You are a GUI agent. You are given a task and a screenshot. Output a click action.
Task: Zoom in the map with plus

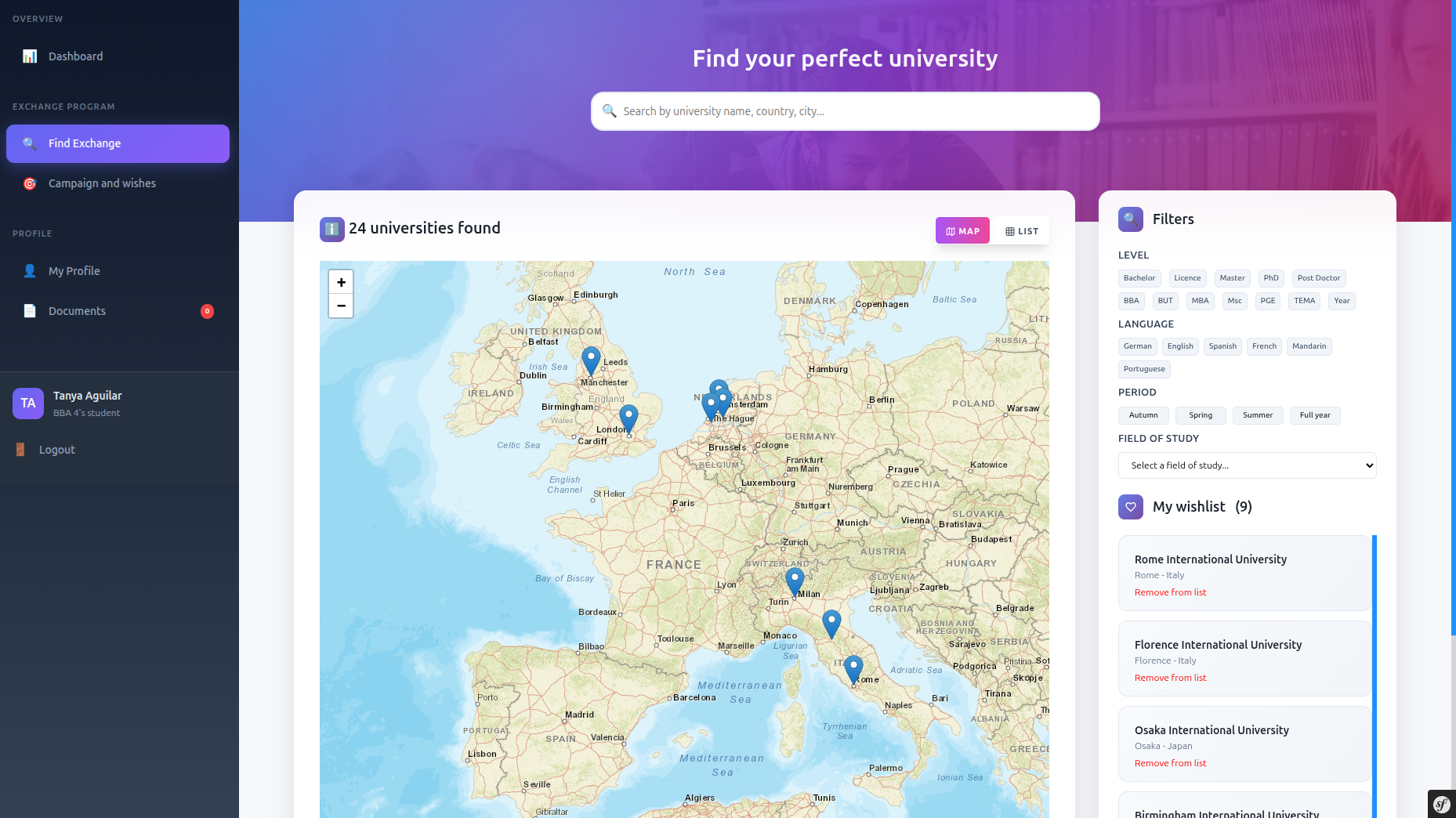pos(341,282)
